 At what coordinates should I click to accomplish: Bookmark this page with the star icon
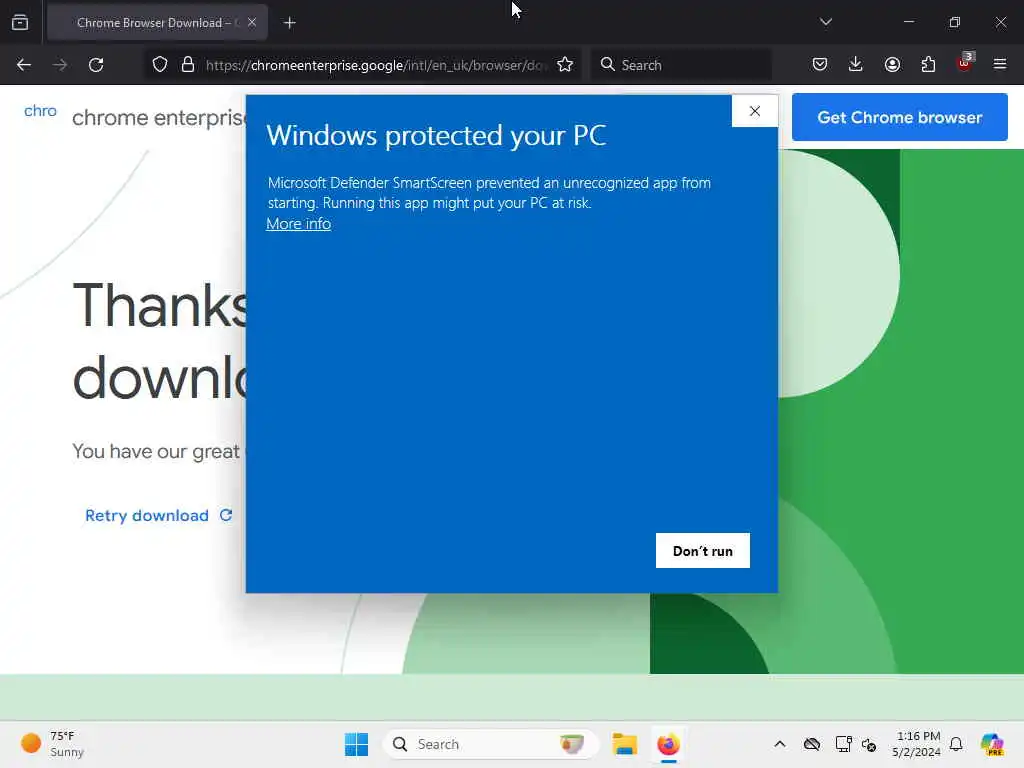565,65
